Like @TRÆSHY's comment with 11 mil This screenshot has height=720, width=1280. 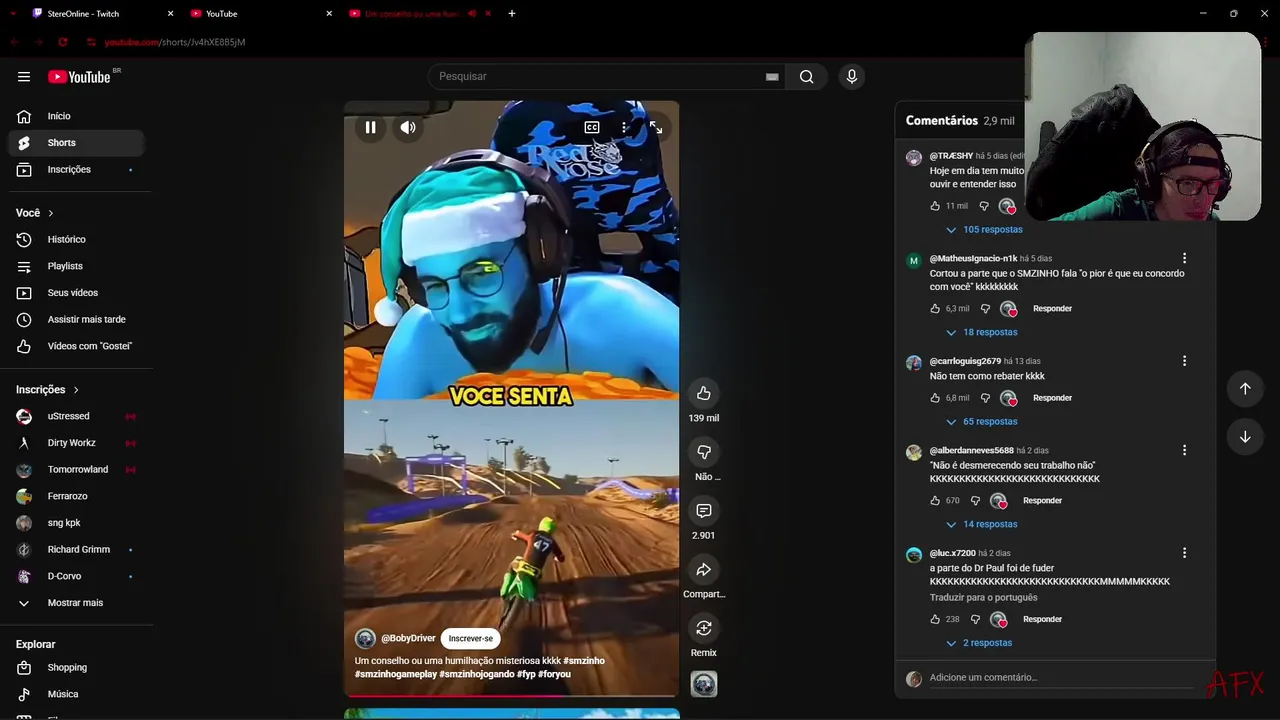[935, 206]
